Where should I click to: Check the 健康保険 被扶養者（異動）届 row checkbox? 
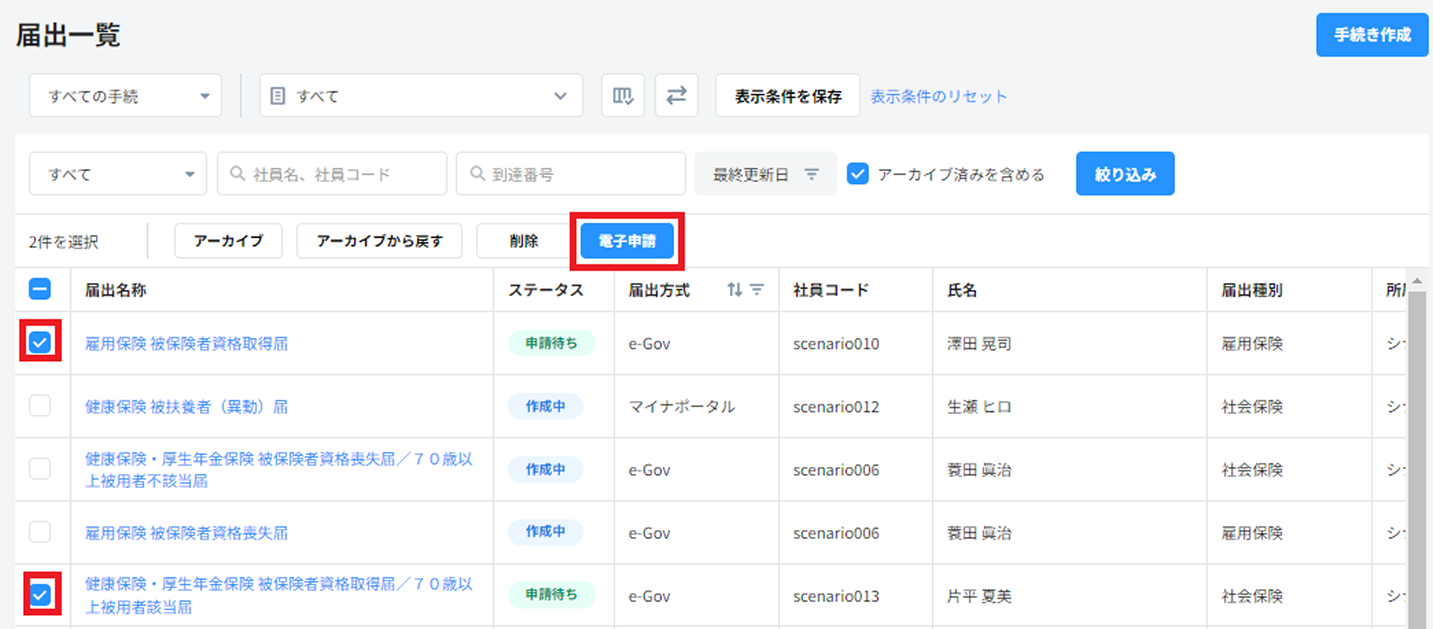coord(39,406)
